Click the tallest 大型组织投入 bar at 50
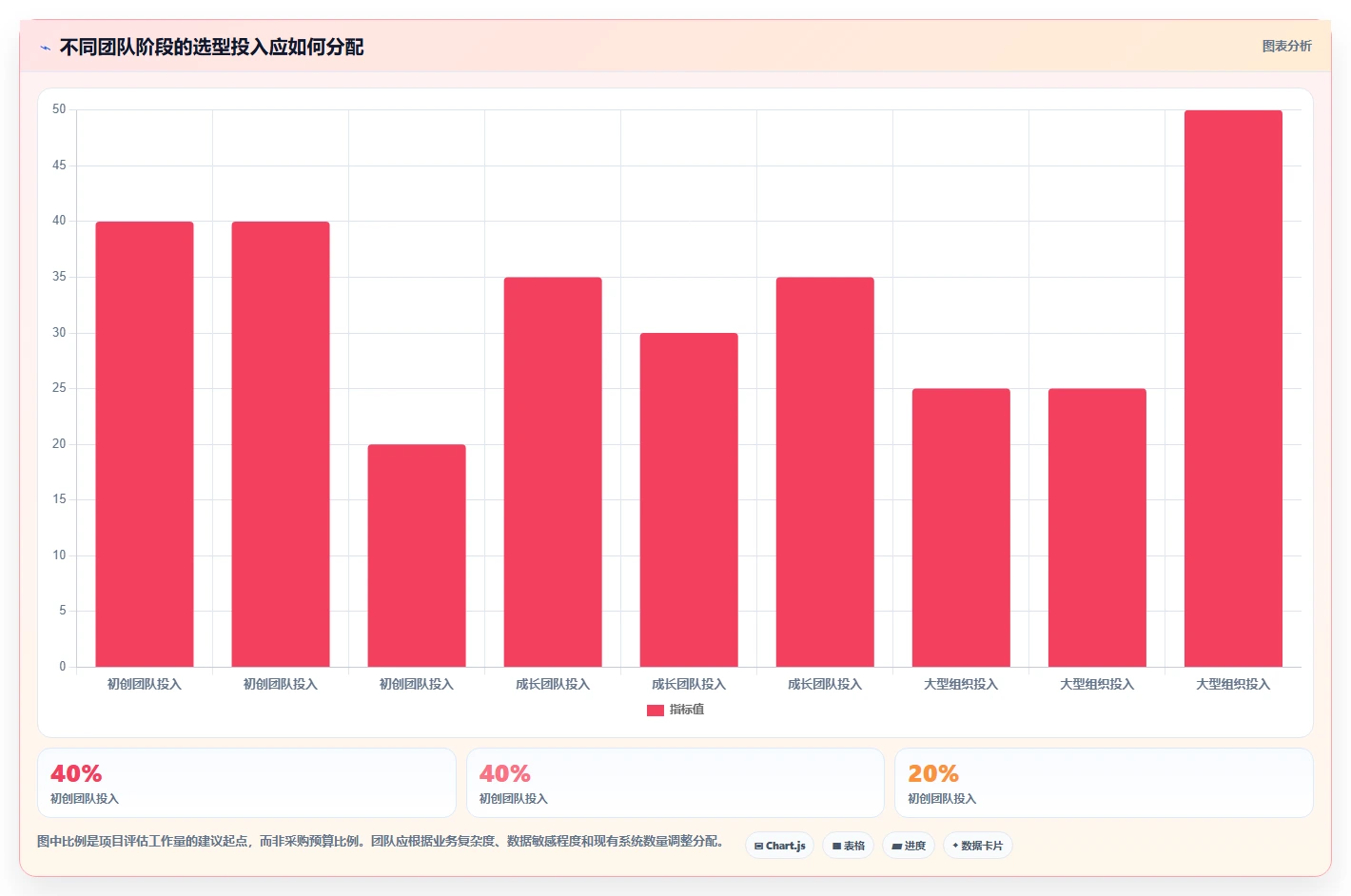Viewport: 1351px width, 896px height. click(x=1233, y=388)
